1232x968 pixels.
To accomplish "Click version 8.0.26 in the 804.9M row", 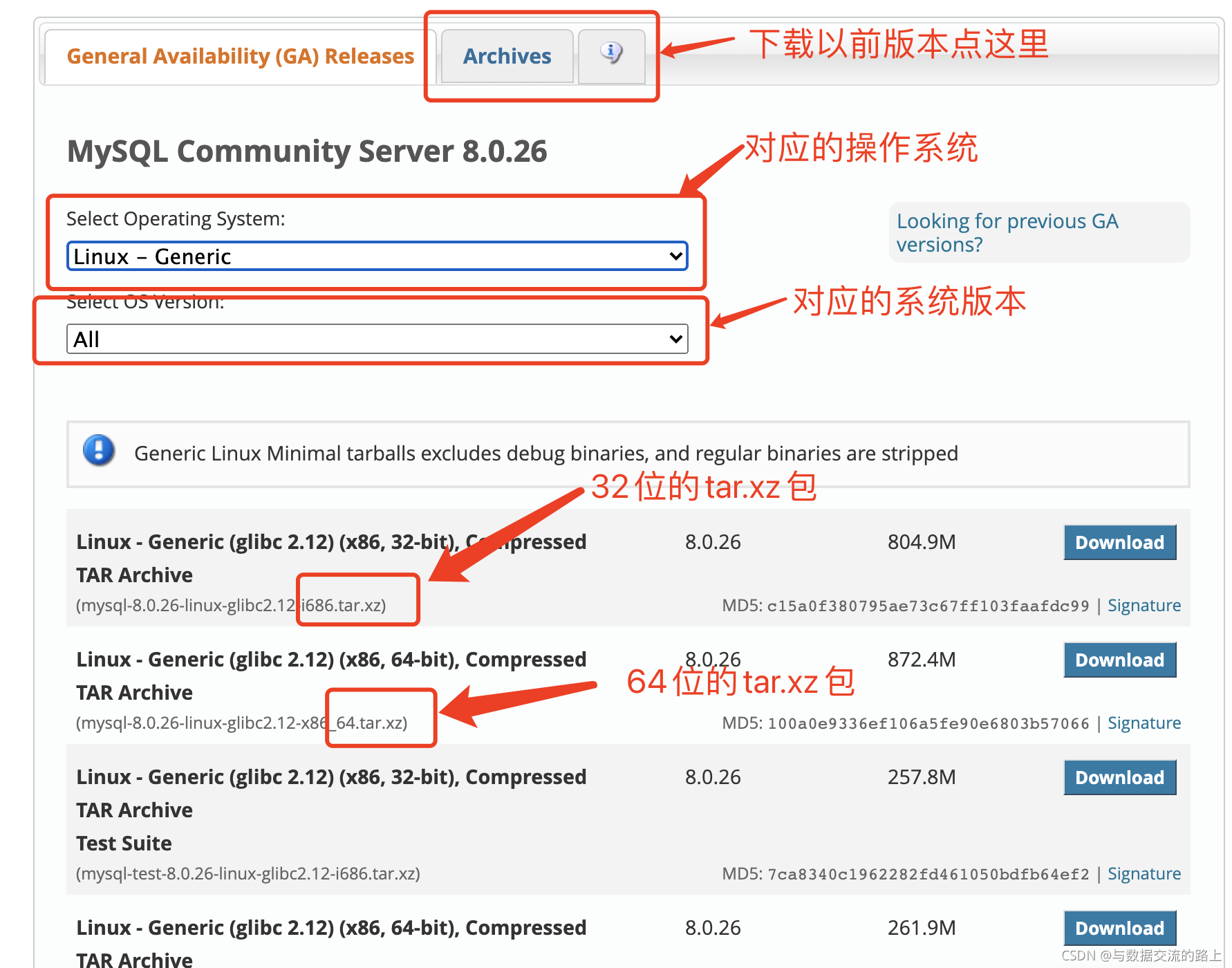I will pos(713,542).
